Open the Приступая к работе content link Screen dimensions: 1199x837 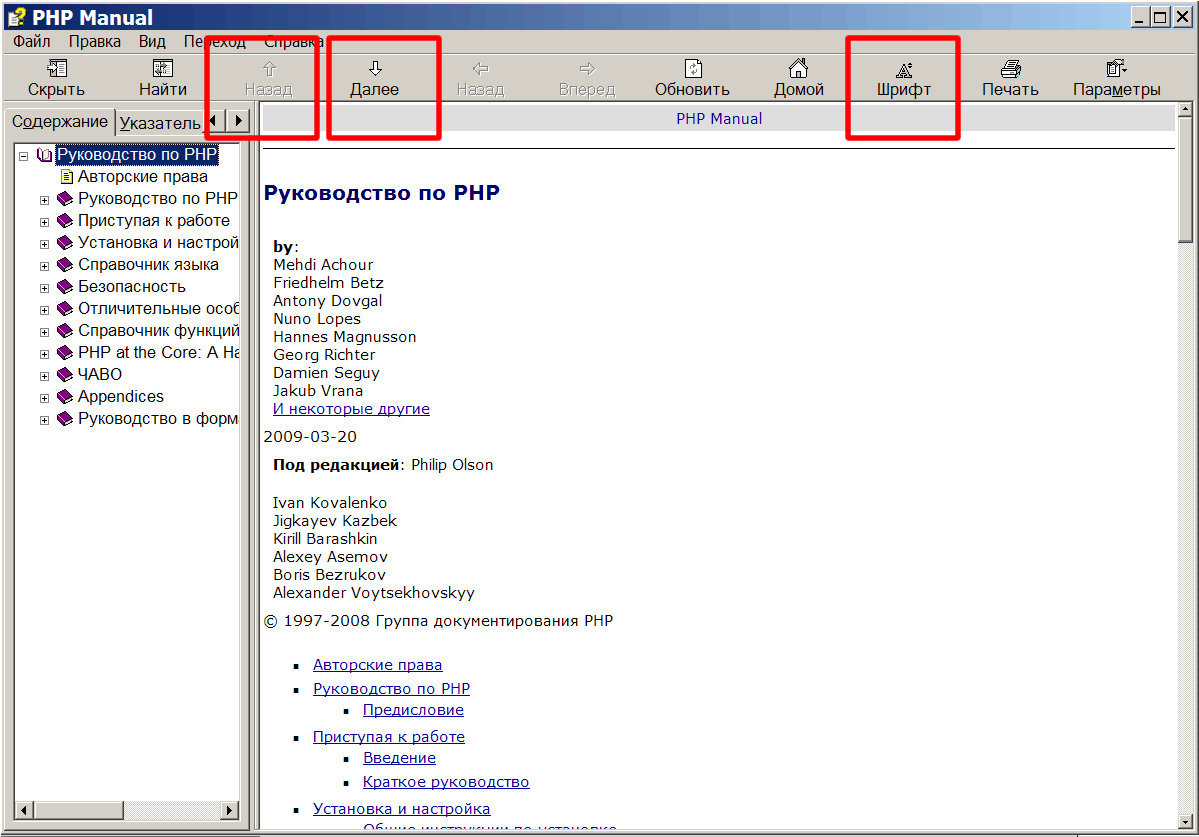pyautogui.click(x=388, y=737)
